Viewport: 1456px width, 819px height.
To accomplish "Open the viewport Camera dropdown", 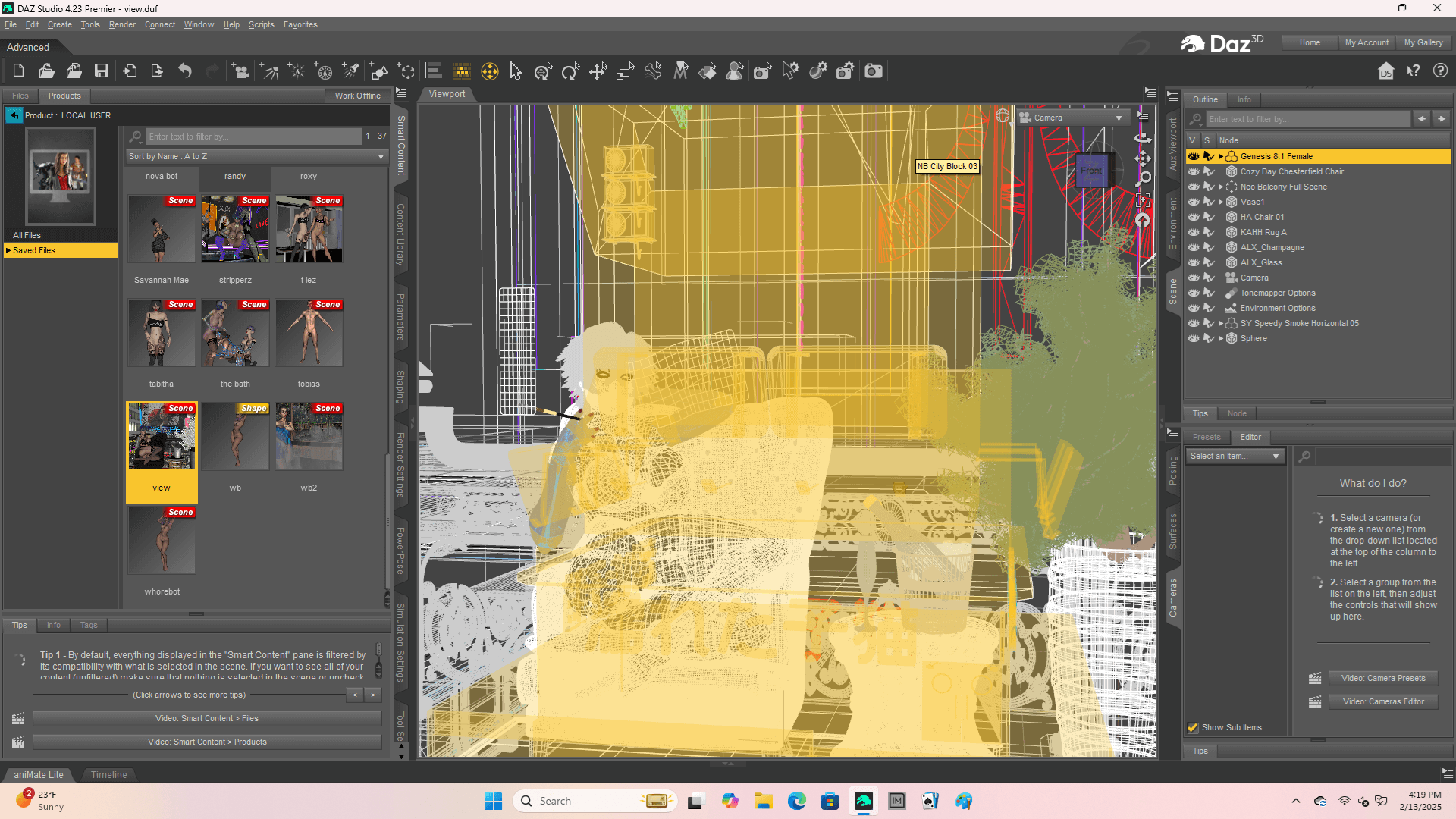I will [x=1072, y=118].
